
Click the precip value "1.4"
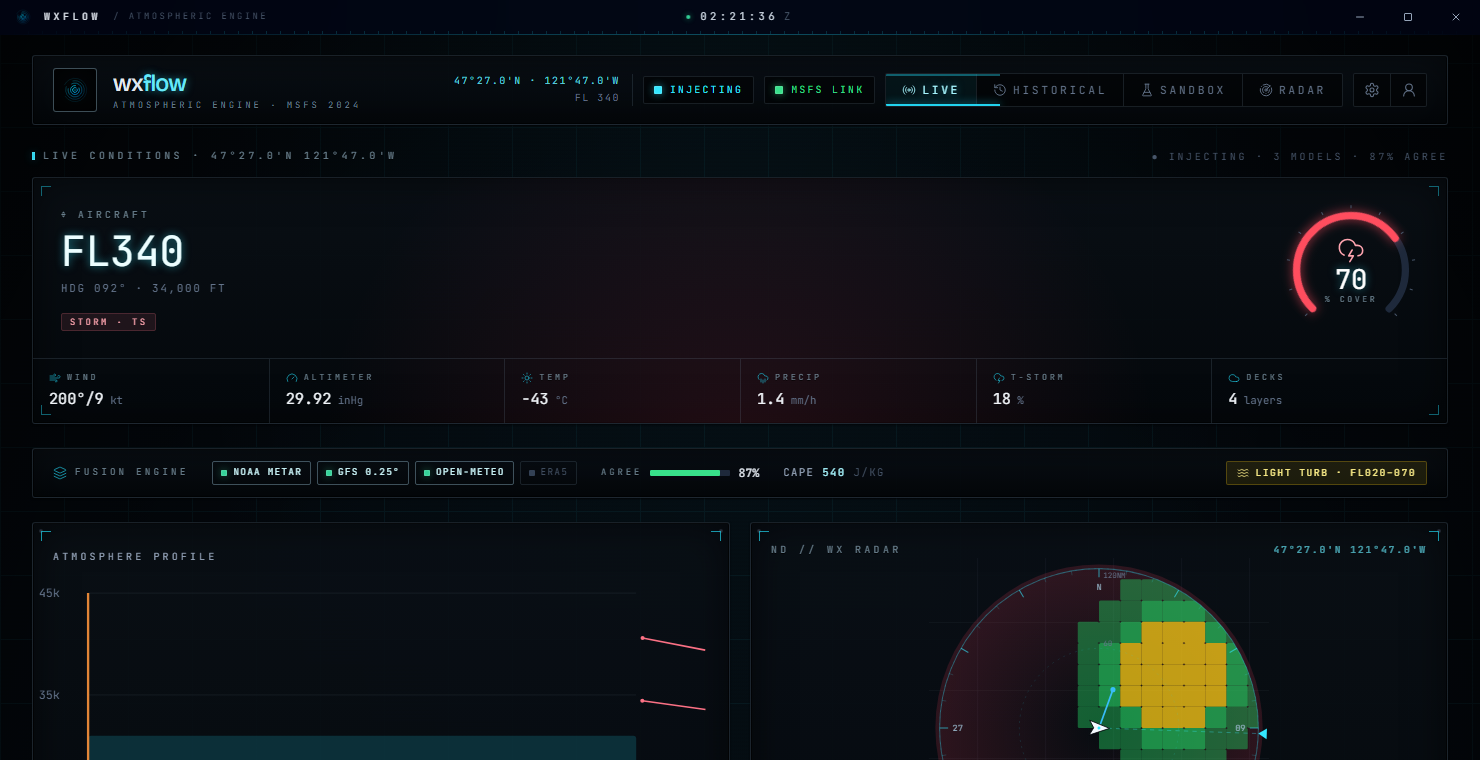click(x=771, y=399)
